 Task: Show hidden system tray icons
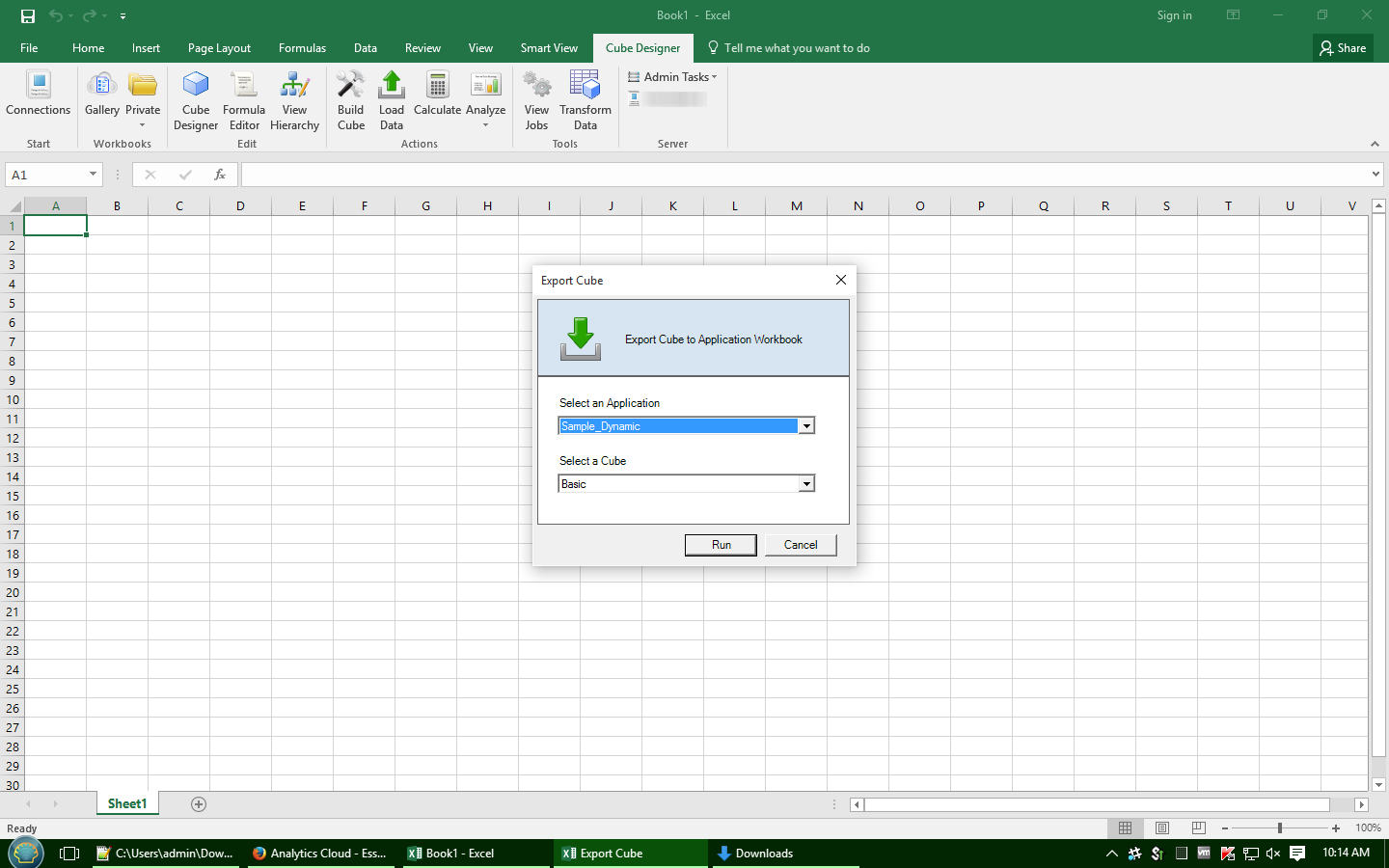click(x=1111, y=854)
